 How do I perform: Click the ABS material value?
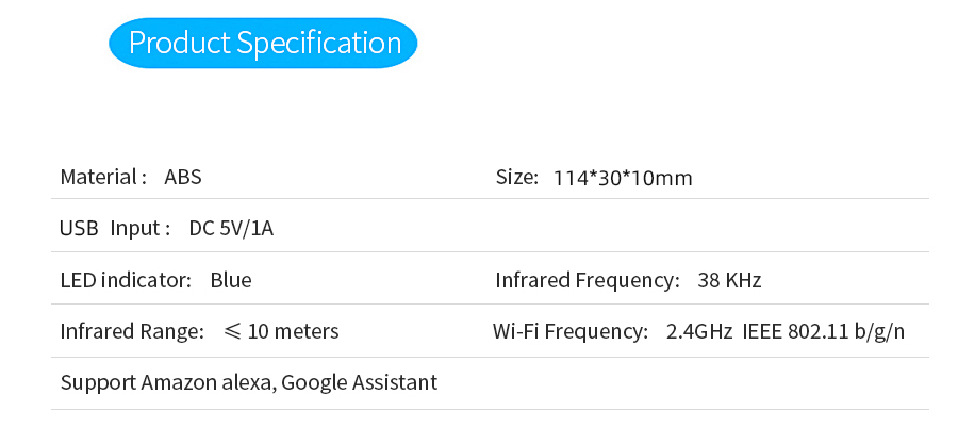(183, 177)
